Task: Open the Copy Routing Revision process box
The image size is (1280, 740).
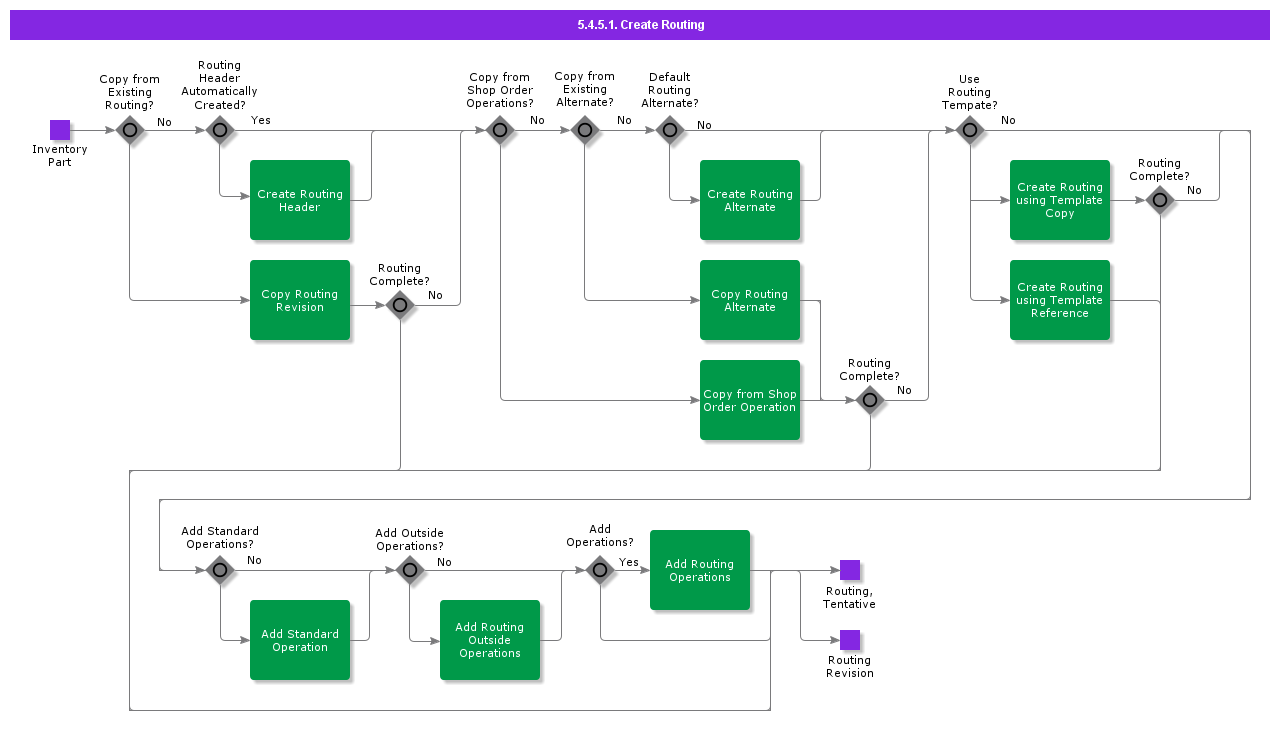Action: click(x=300, y=300)
